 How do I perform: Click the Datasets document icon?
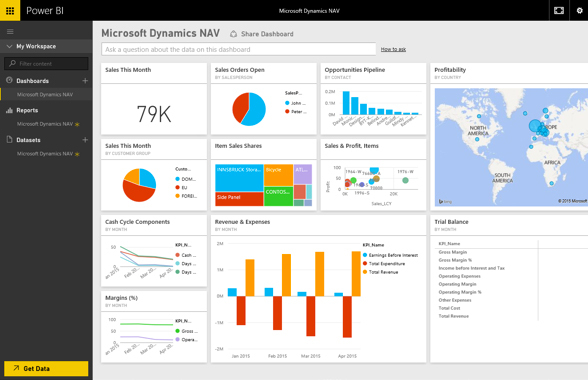point(9,140)
